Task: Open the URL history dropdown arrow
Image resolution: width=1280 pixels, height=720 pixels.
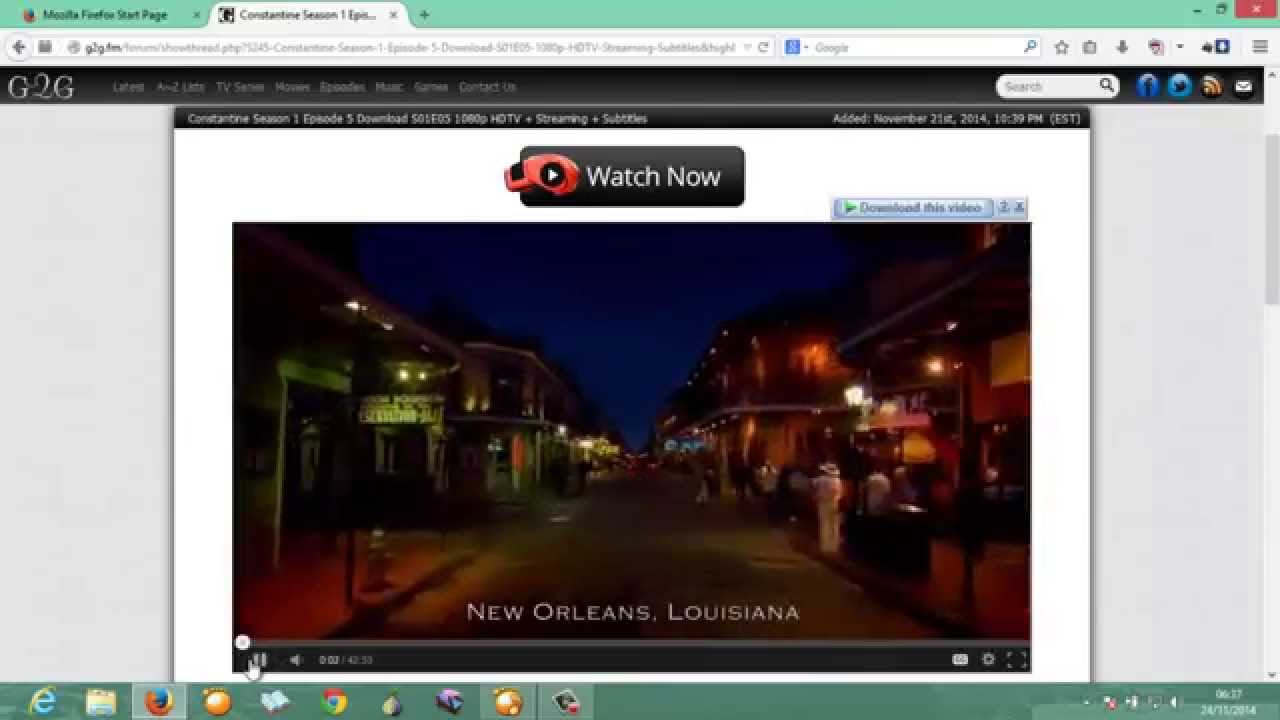Action: 747,47
